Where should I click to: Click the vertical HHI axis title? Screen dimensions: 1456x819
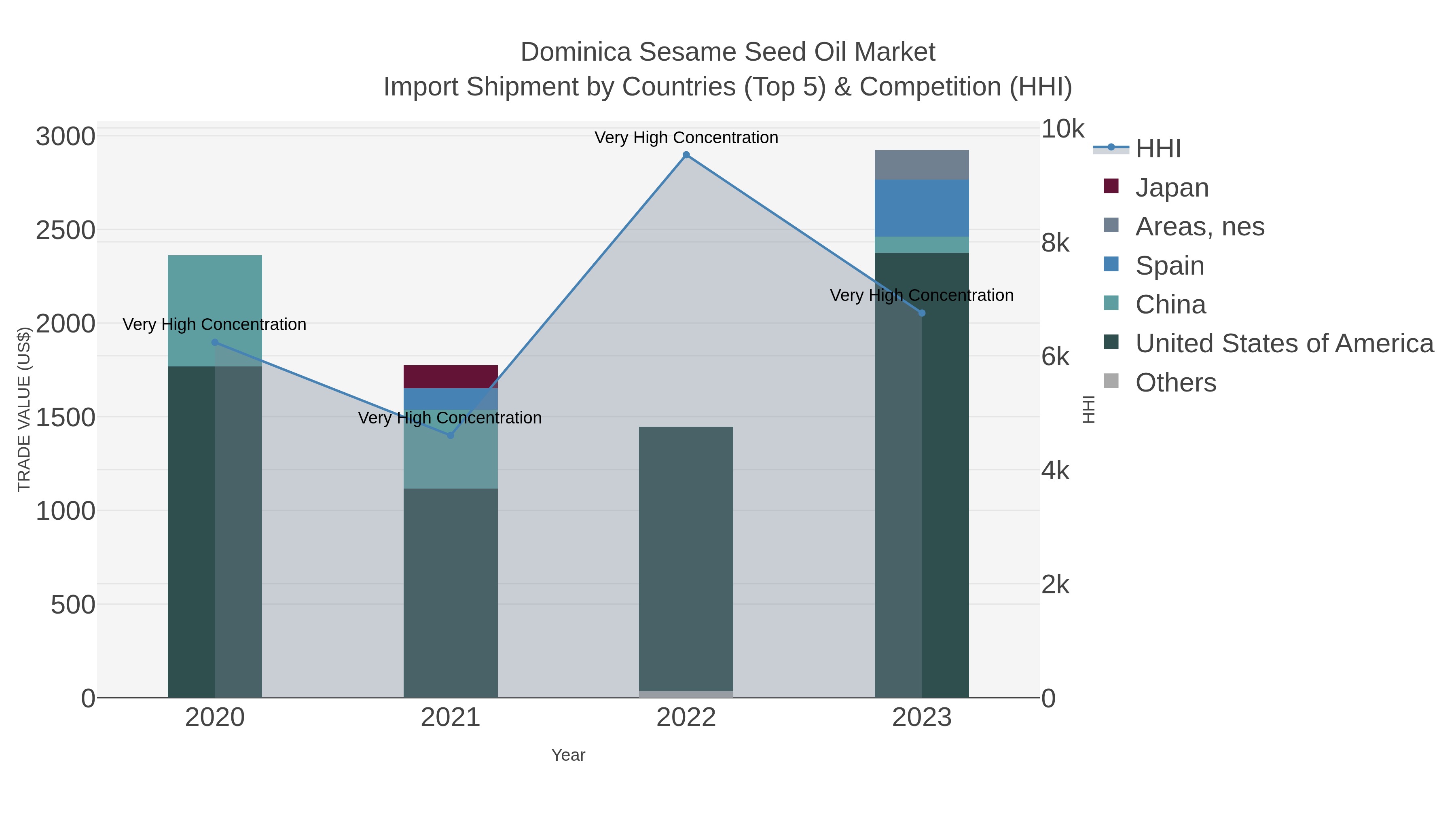click(1088, 409)
